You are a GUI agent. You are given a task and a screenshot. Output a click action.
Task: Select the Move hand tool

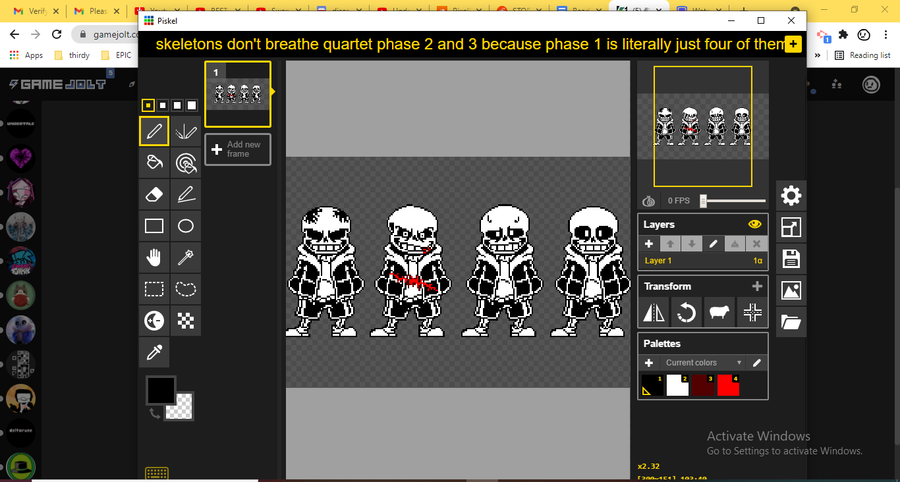coord(154,258)
